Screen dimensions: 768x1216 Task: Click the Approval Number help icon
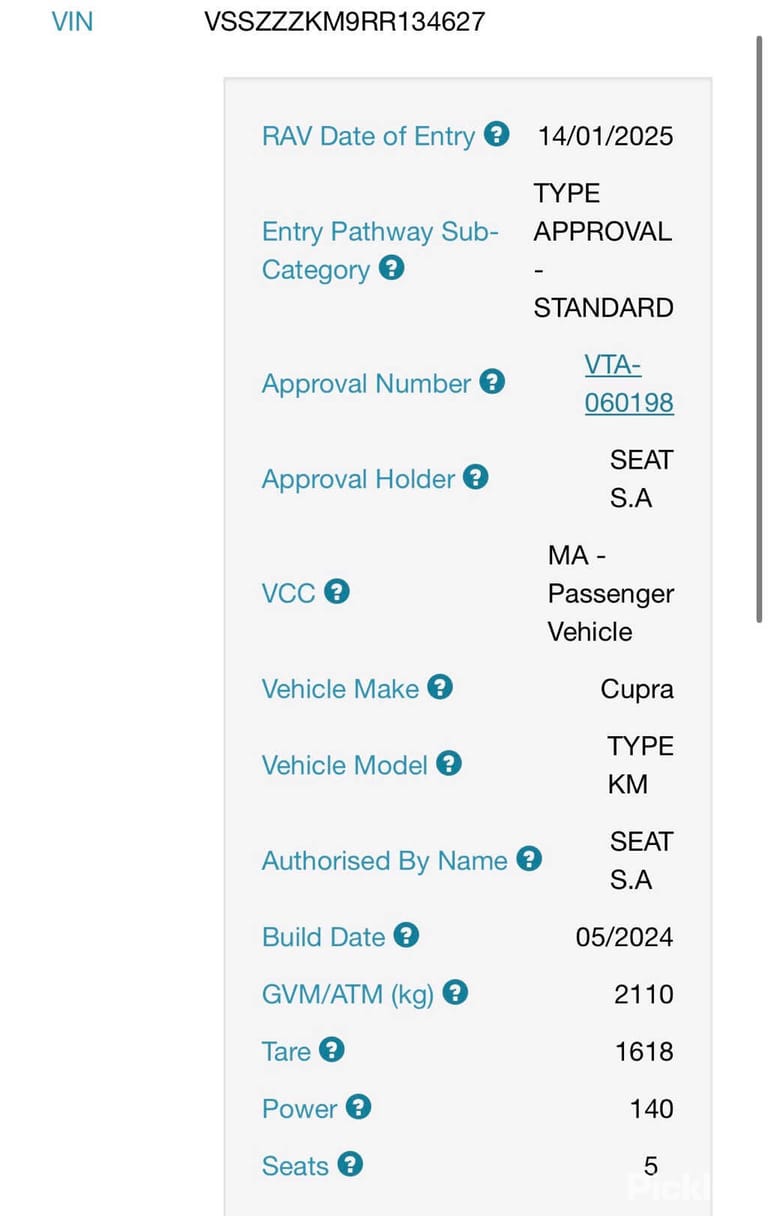point(492,382)
